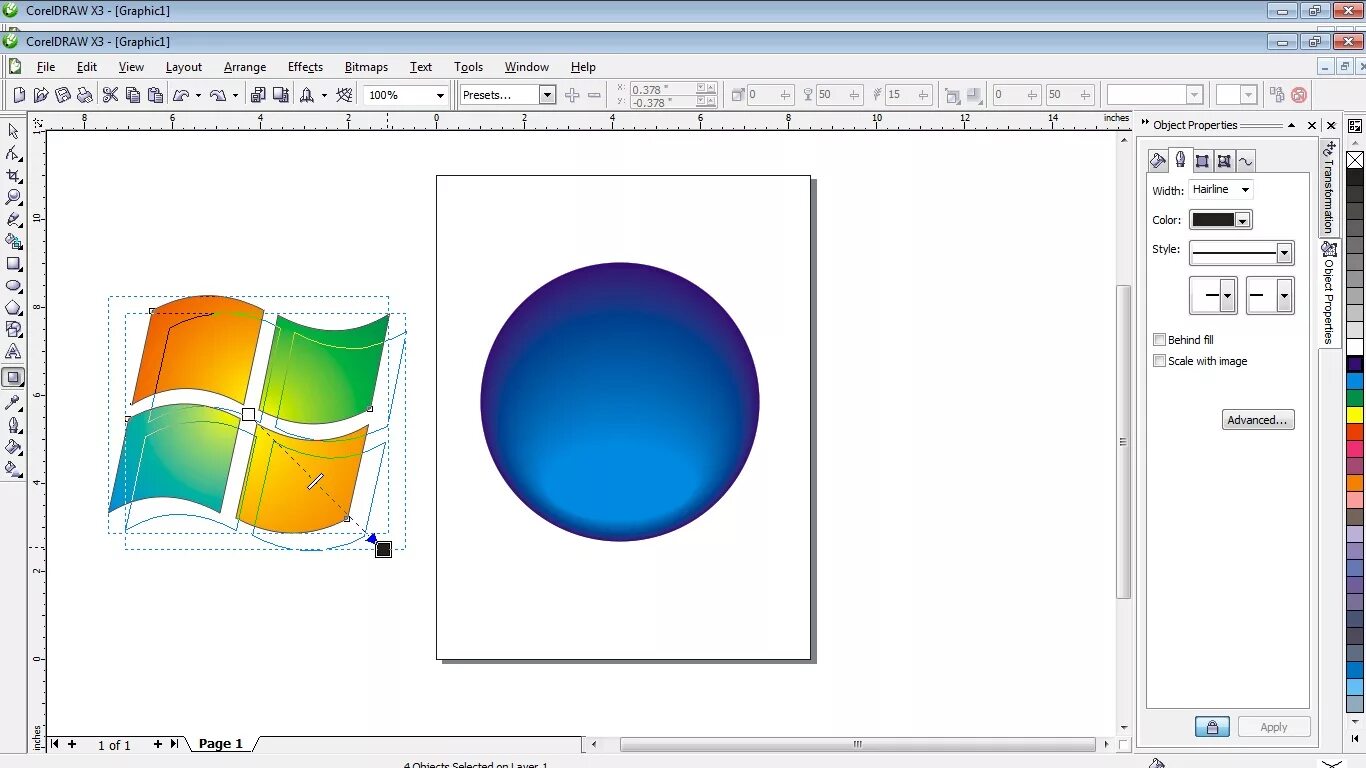Select the Fill tool bucket
Screen dimensions: 1366x768
[x=13, y=447]
